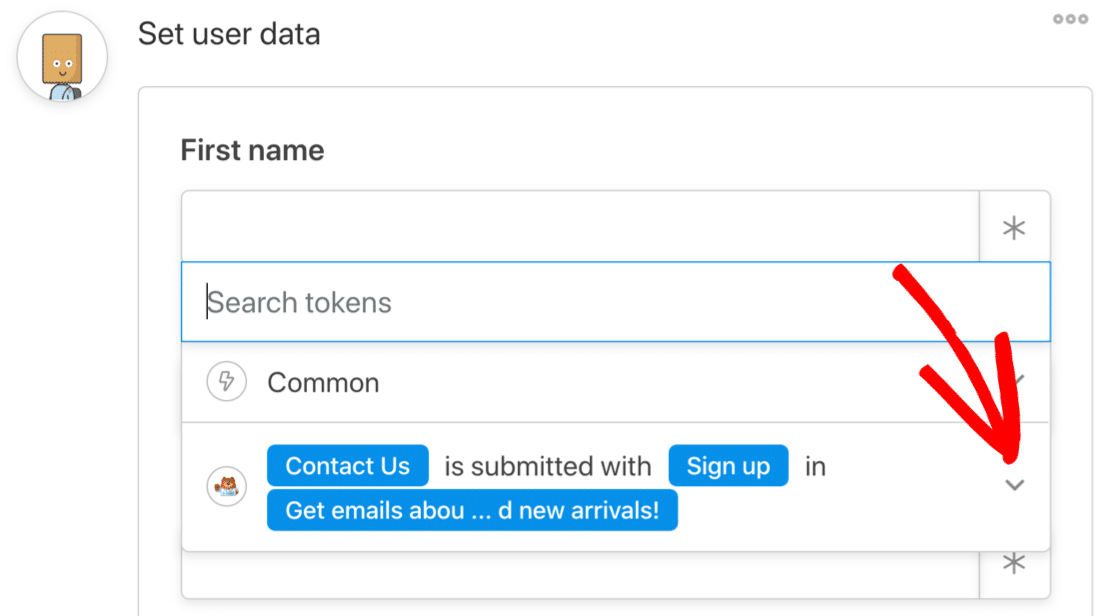
Task: Open the three-dot options menu
Action: [x=1070, y=19]
